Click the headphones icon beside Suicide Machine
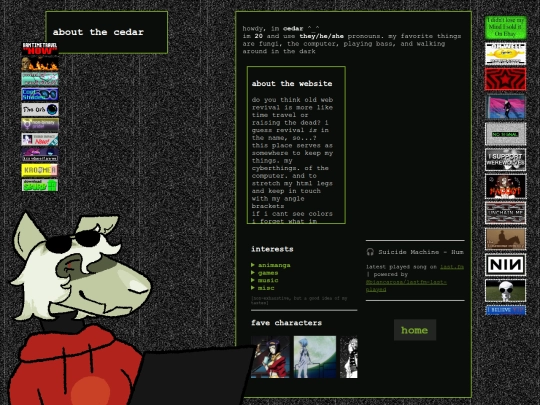 370,252
